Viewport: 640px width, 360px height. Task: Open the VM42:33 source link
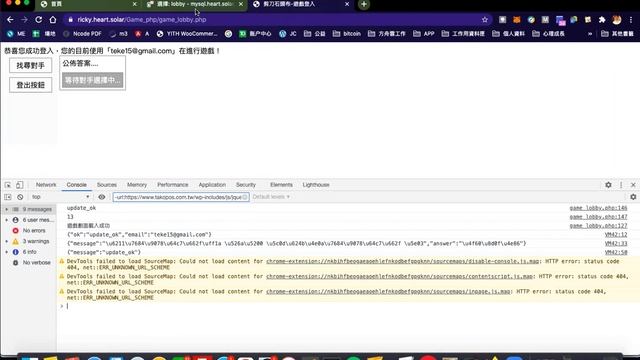[x=616, y=243]
